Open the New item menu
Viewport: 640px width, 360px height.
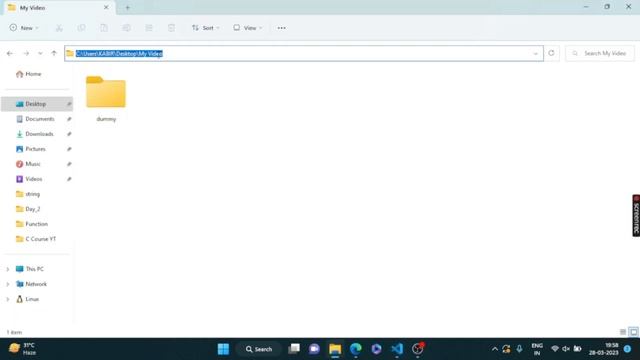(24, 28)
